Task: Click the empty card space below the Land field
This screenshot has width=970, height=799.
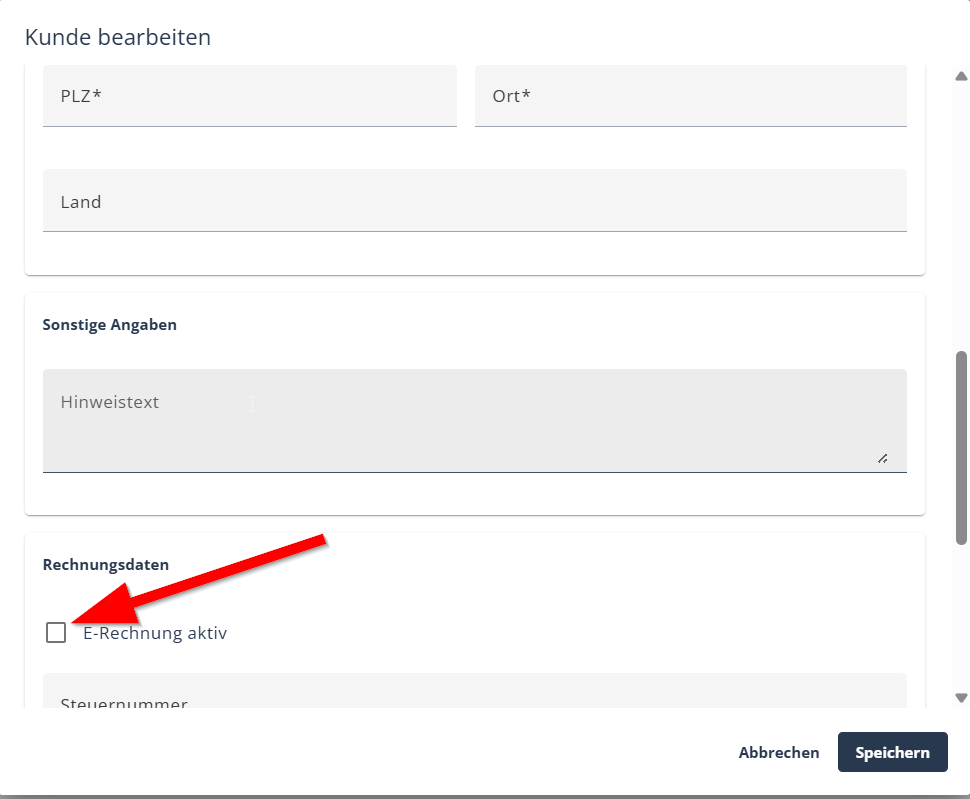Action: point(474,254)
